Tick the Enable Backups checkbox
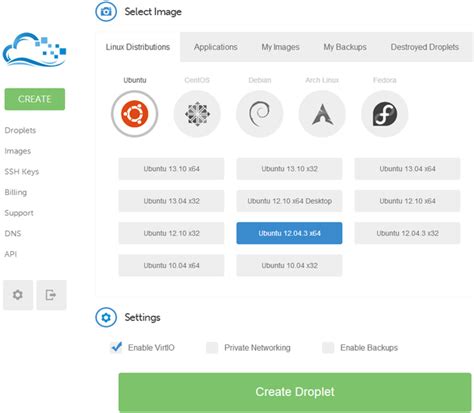The width and height of the screenshot is (474, 413). (328, 348)
